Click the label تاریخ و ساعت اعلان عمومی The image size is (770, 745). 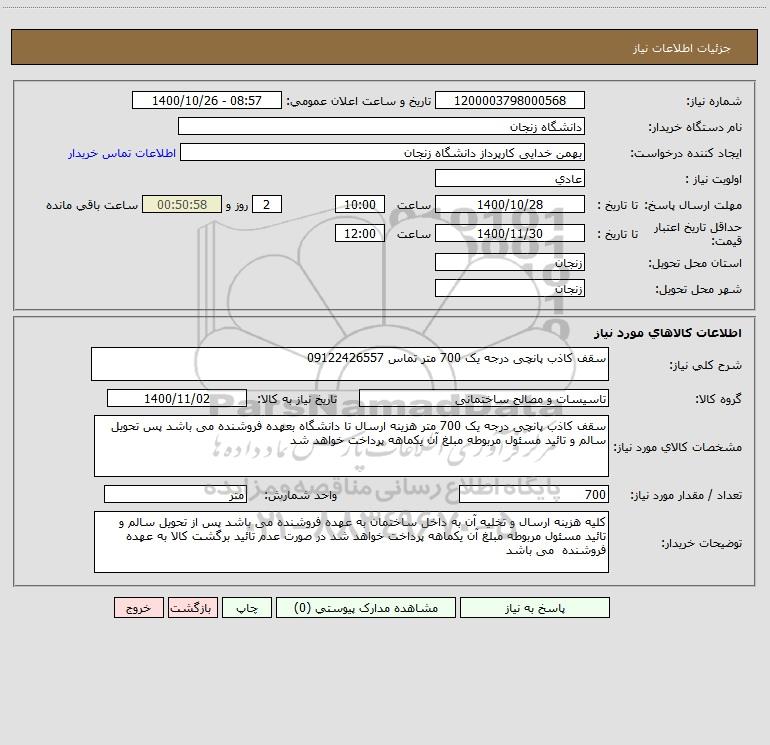click(x=359, y=101)
